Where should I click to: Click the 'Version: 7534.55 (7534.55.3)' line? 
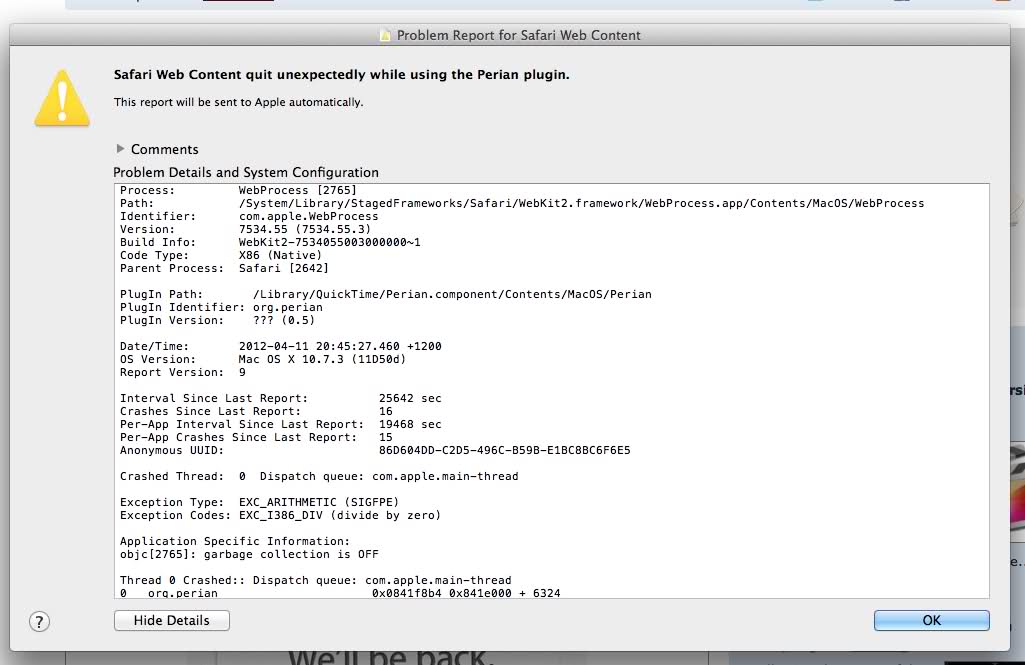point(245,230)
